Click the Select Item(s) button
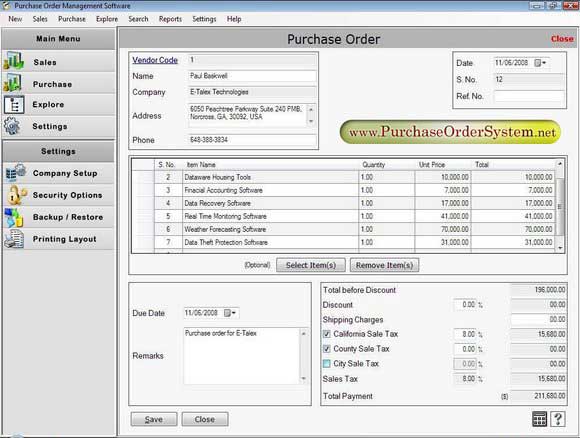Image resolution: width=580 pixels, height=438 pixels. click(311, 265)
